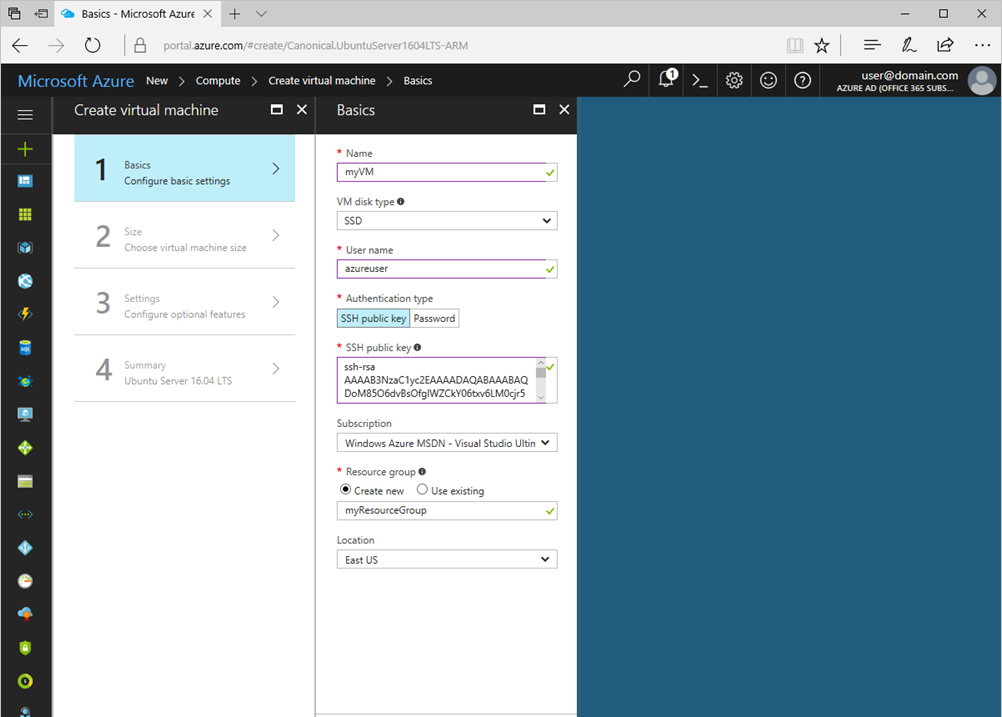Open portal settings gear
The image size is (1002, 717).
(734, 81)
